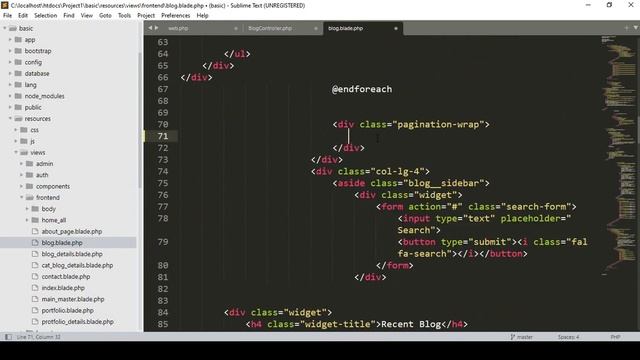
Task: Open the tab list dropdown arrow
Action: (636, 28)
